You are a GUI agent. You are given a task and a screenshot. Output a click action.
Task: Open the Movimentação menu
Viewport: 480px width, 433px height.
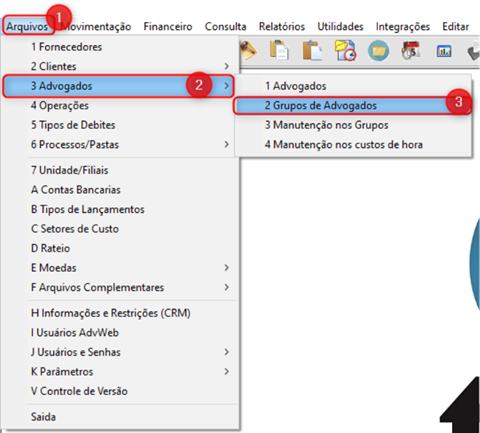click(97, 26)
